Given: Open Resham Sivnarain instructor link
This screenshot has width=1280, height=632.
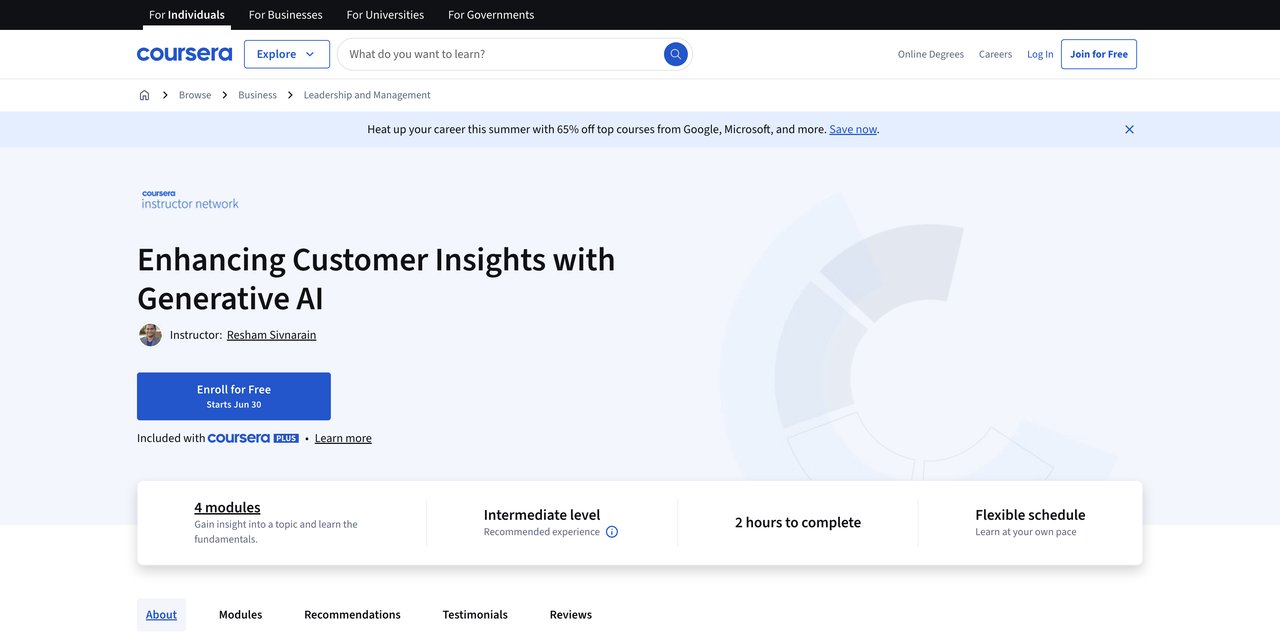Looking at the screenshot, I should coord(271,335).
